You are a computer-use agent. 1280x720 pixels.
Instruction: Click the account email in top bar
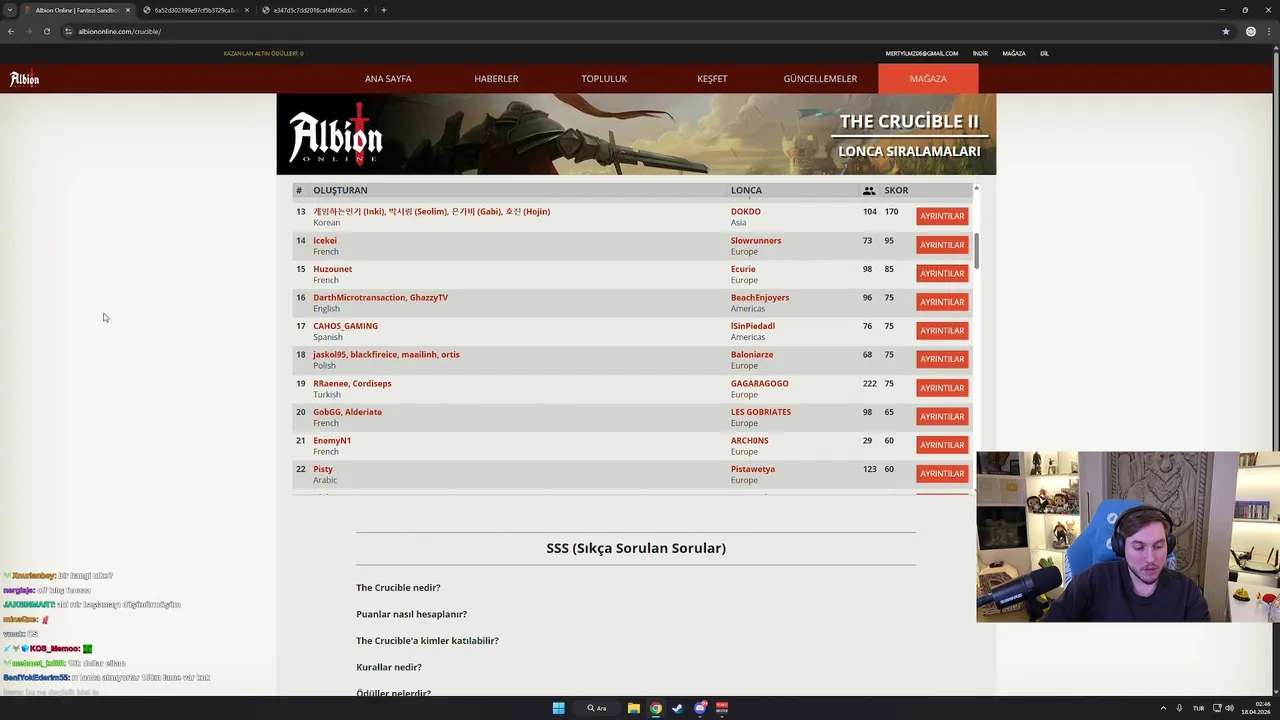tap(921, 53)
